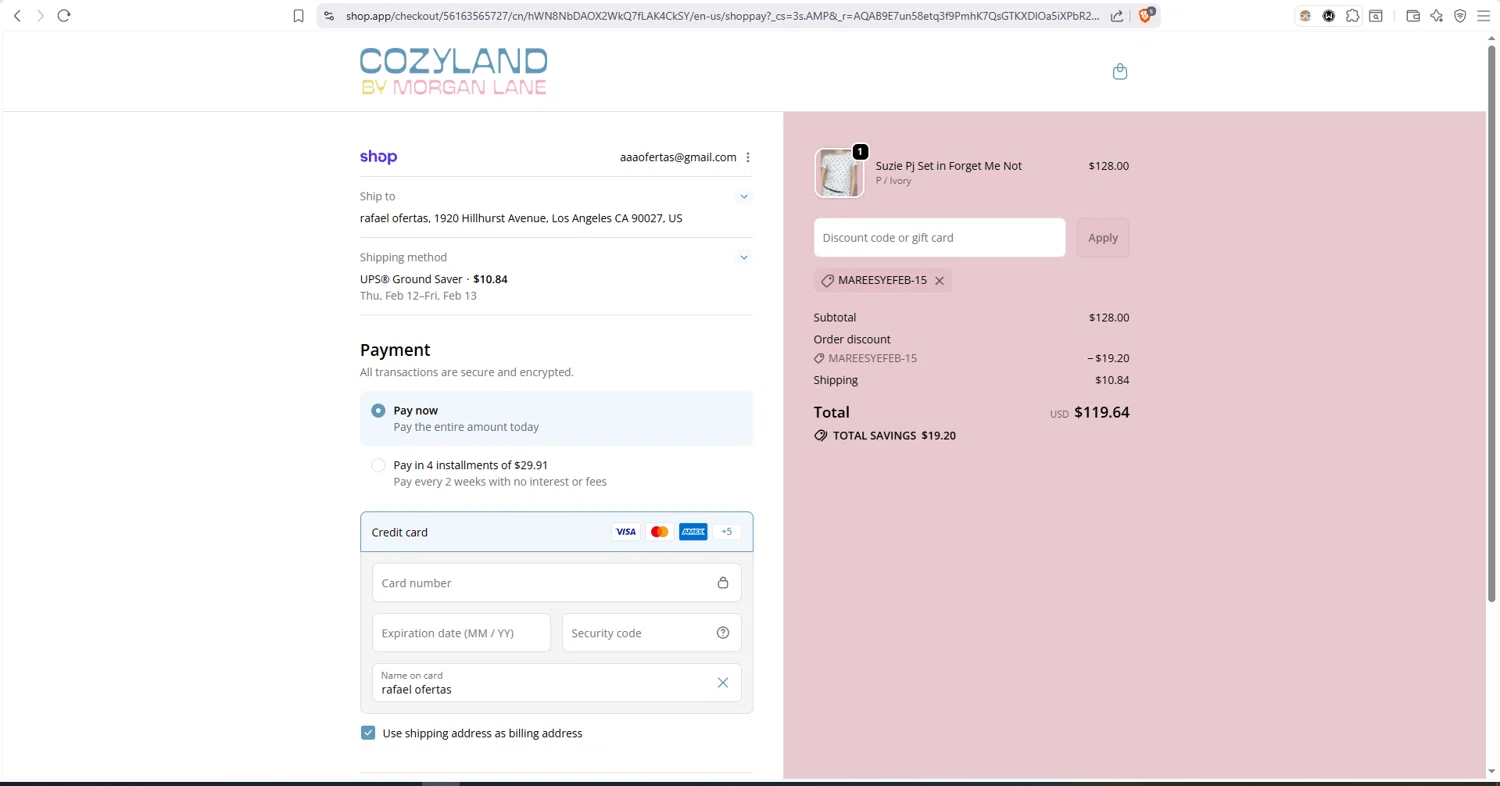
Task: Select the Credit card payment header
Action: click(557, 532)
